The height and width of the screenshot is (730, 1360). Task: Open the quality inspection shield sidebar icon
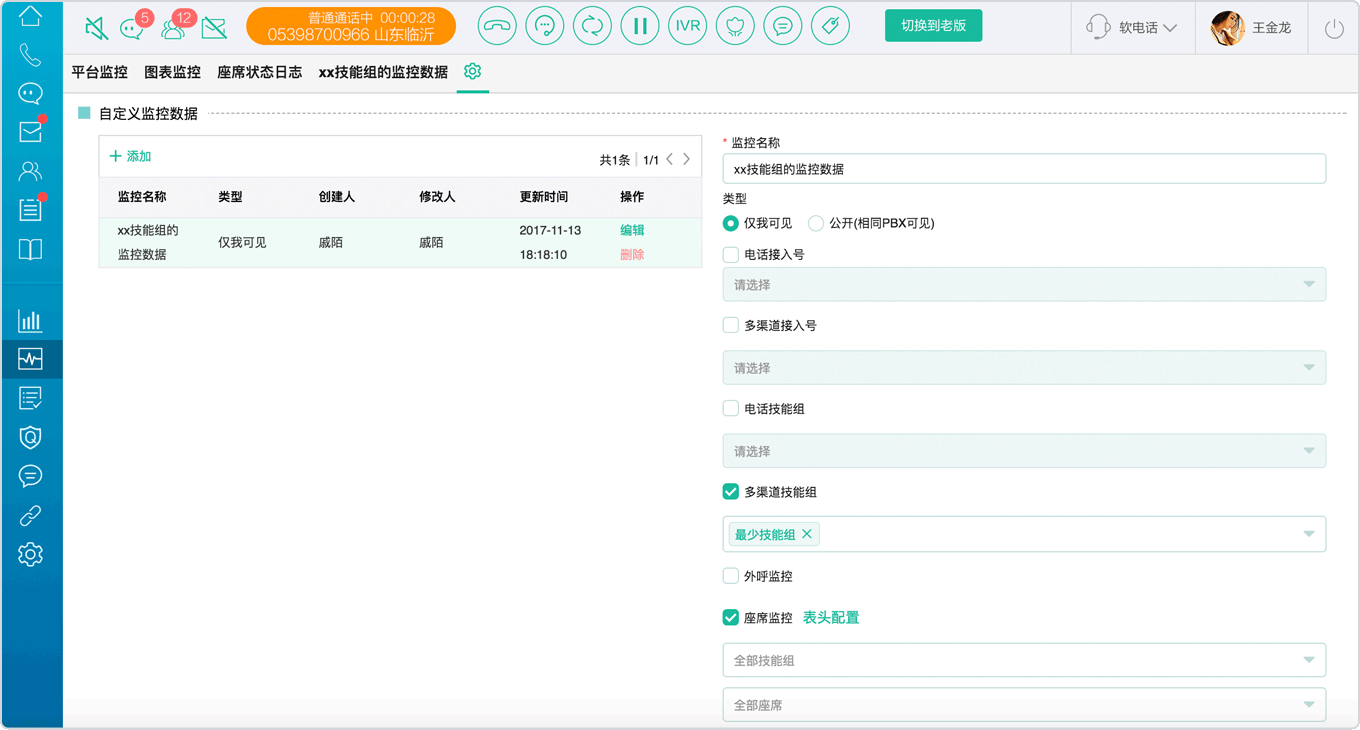pyautogui.click(x=31, y=437)
